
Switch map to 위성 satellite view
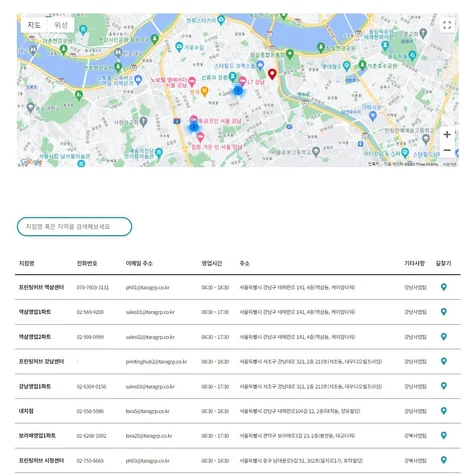61,25
